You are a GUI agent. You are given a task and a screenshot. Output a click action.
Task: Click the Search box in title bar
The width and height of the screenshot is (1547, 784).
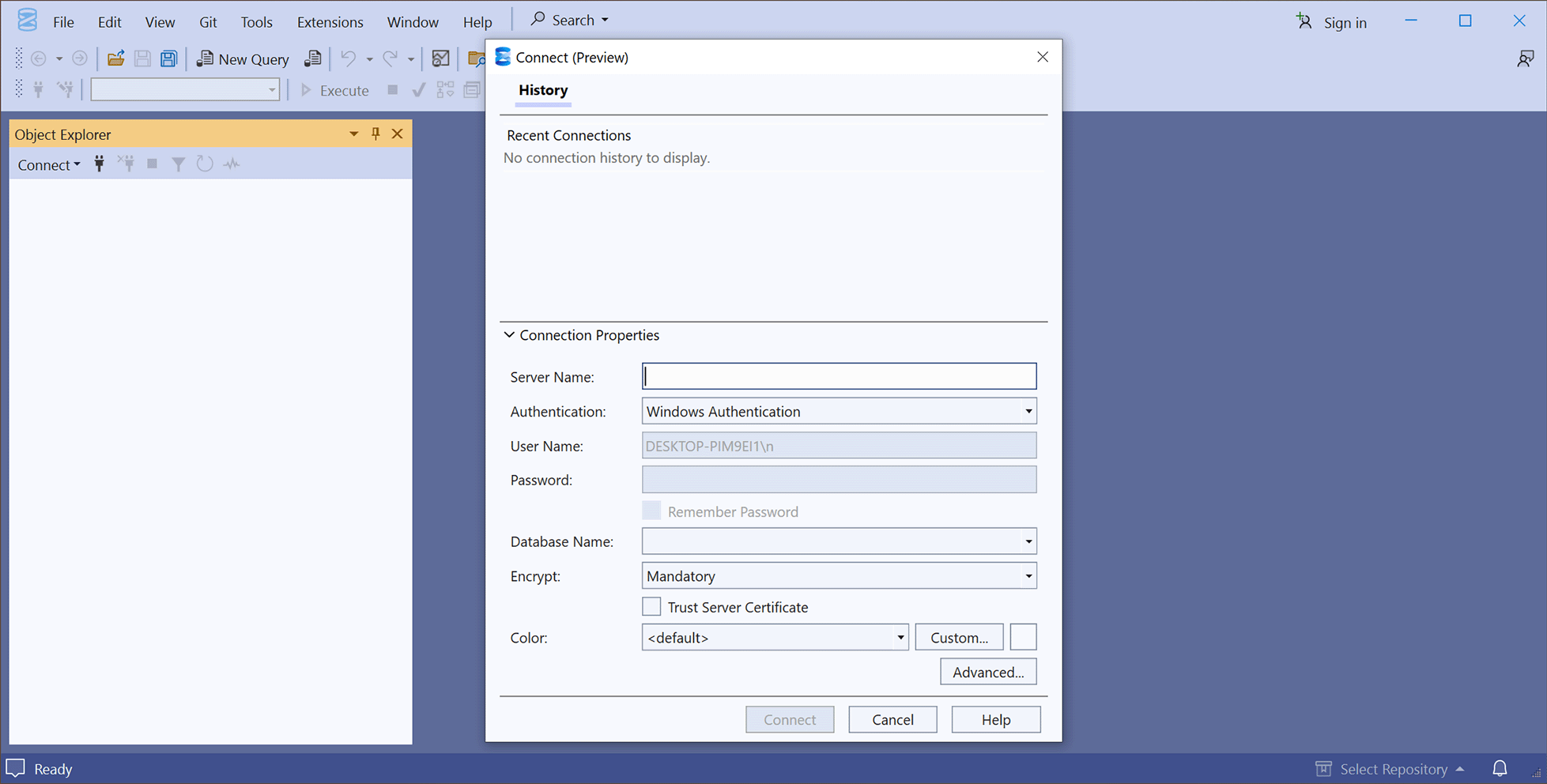(570, 20)
